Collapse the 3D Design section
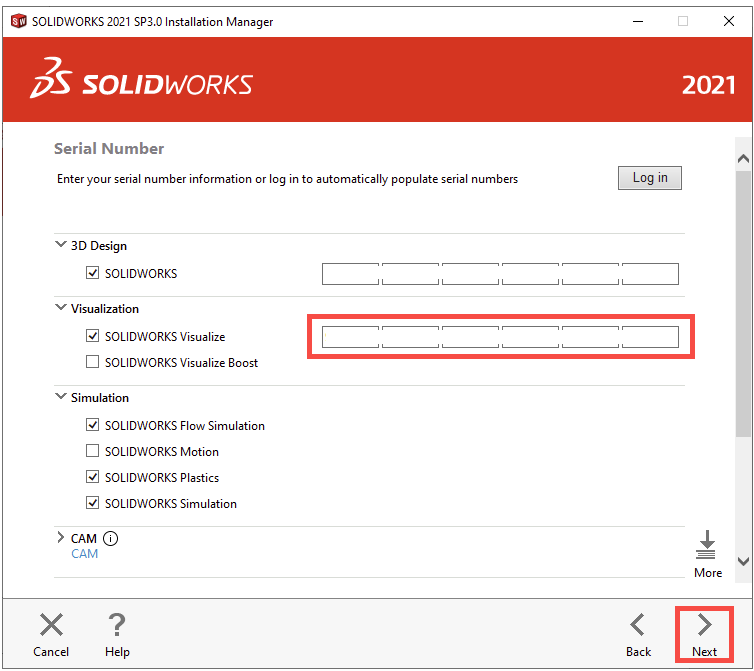This screenshot has height=671, width=754. (61, 245)
